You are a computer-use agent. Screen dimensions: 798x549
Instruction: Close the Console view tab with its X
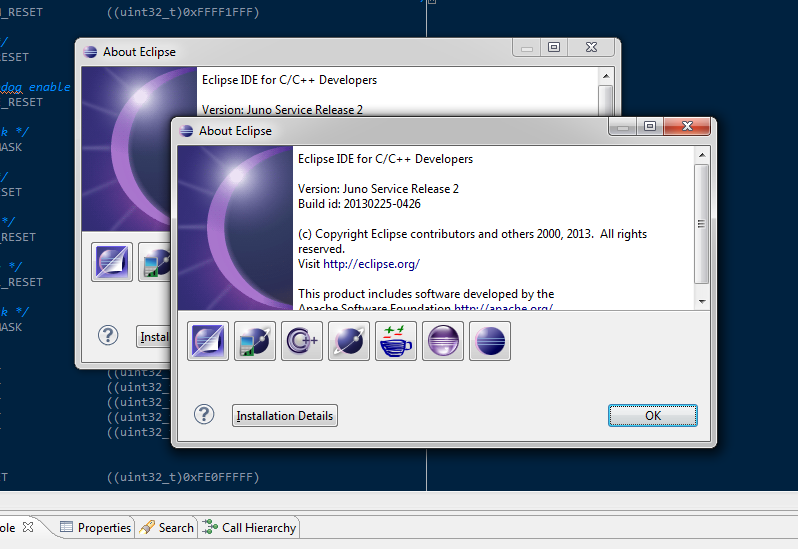28,526
